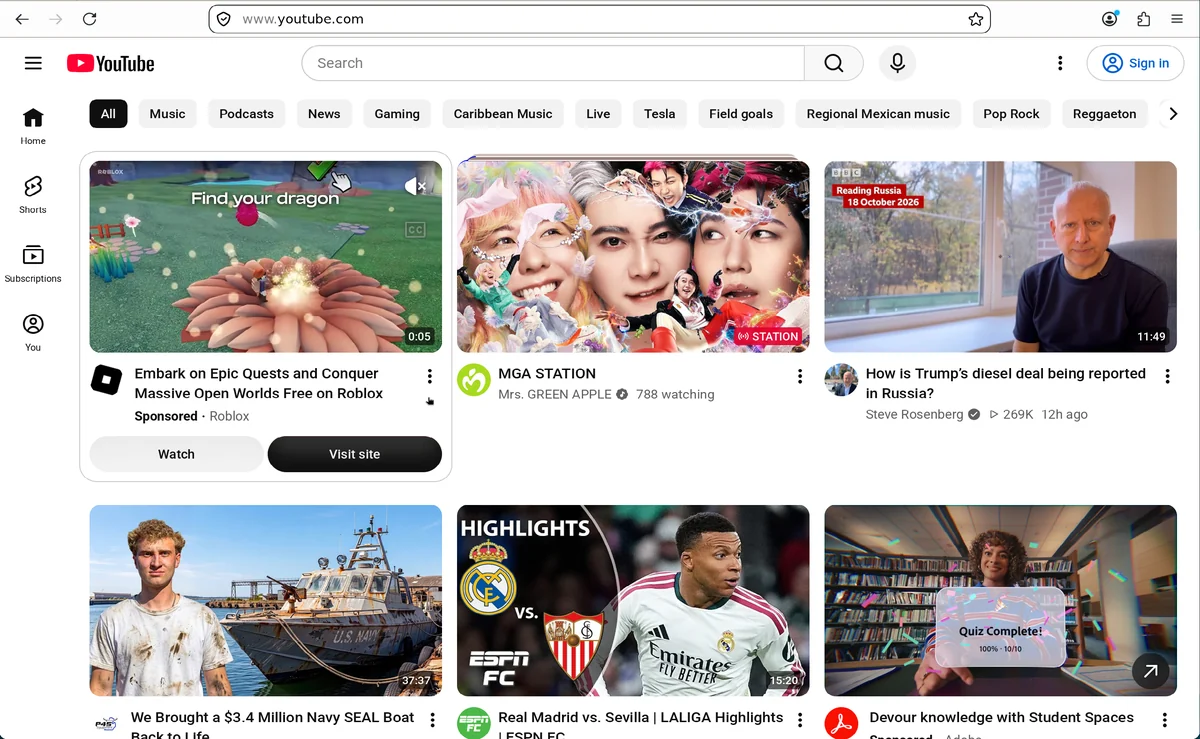
Task: Select the Podcasts filter chip
Action: click(x=246, y=114)
